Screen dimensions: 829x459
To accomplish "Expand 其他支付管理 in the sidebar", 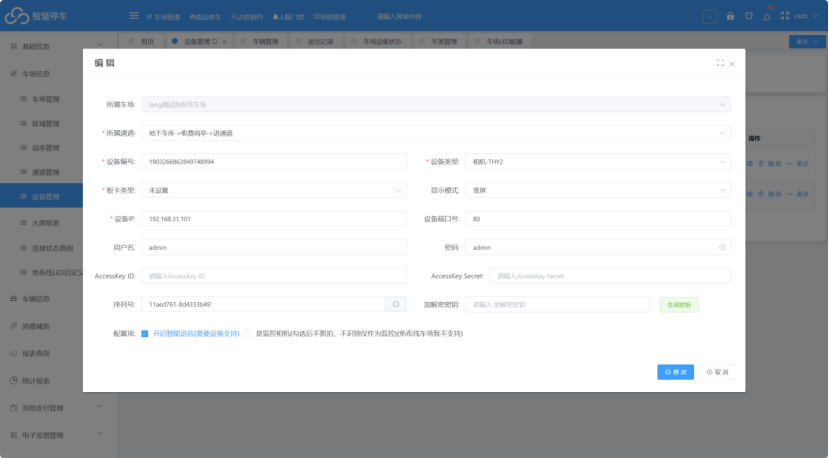I will coord(56,408).
